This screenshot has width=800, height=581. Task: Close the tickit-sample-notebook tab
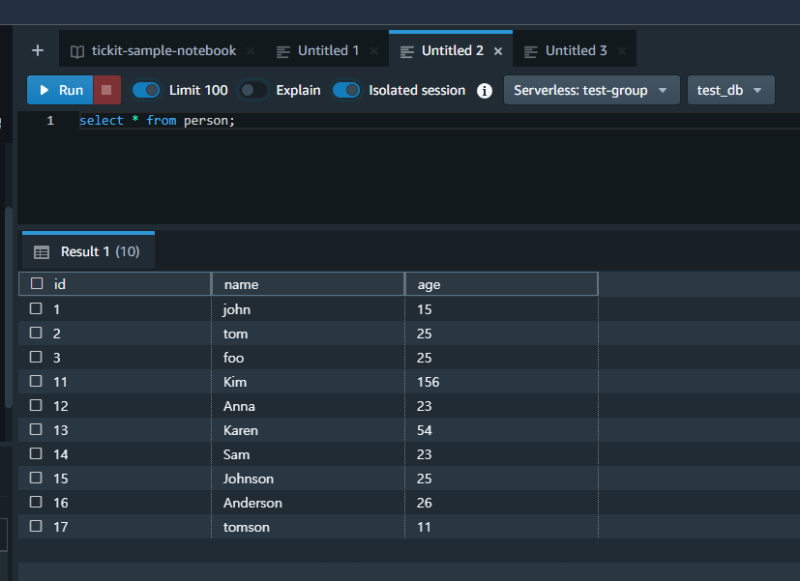point(250,51)
